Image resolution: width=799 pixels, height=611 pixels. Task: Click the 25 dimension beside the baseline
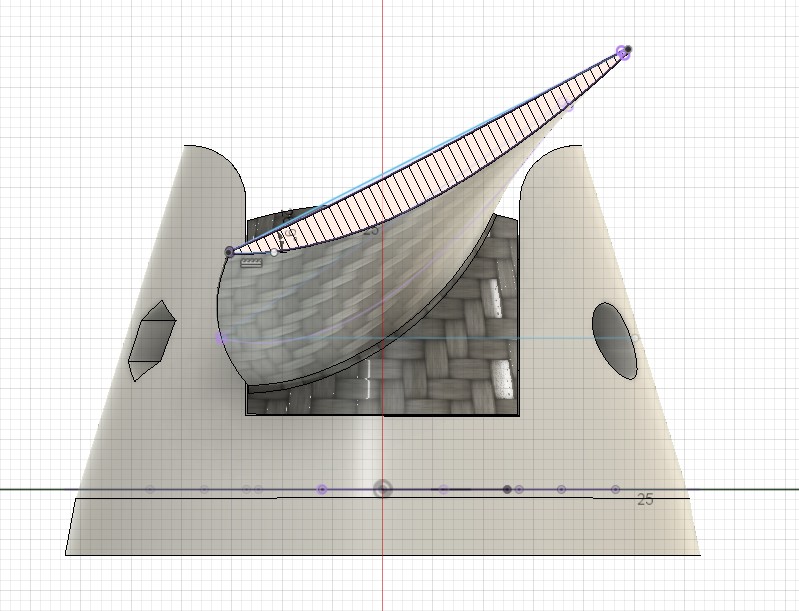(645, 499)
